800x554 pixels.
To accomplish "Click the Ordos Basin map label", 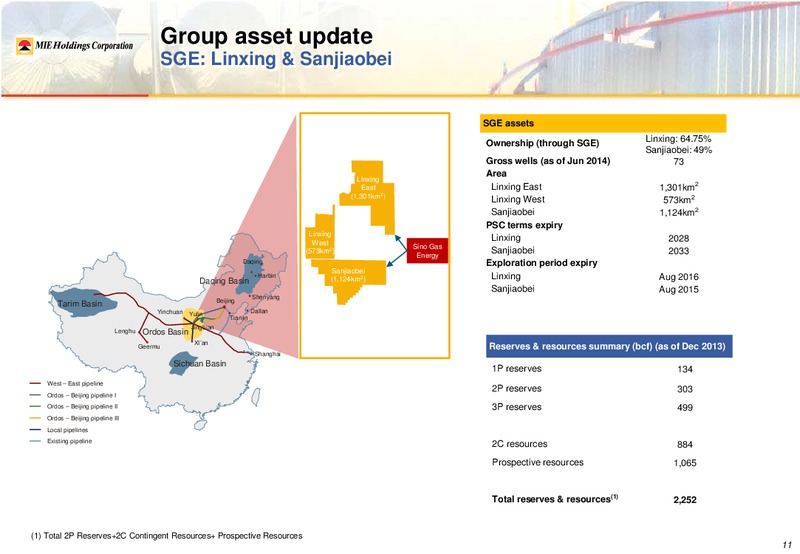I will [x=165, y=332].
